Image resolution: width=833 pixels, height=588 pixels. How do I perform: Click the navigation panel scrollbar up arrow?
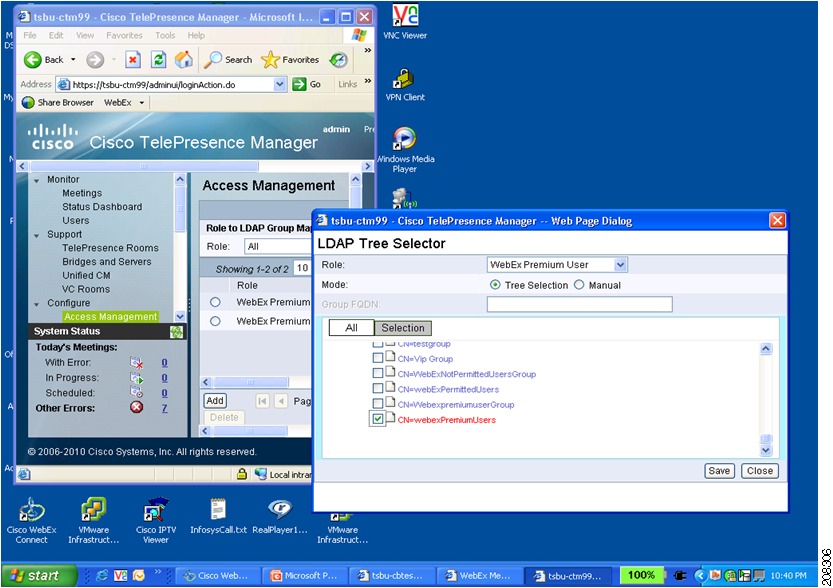(180, 180)
